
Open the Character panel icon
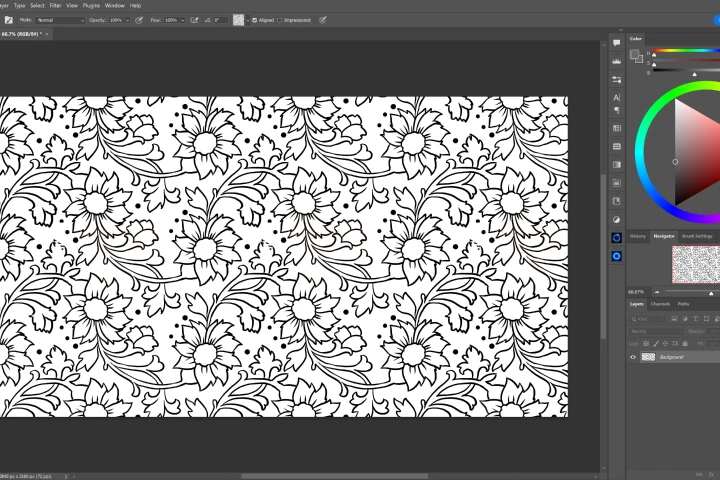coord(617,97)
